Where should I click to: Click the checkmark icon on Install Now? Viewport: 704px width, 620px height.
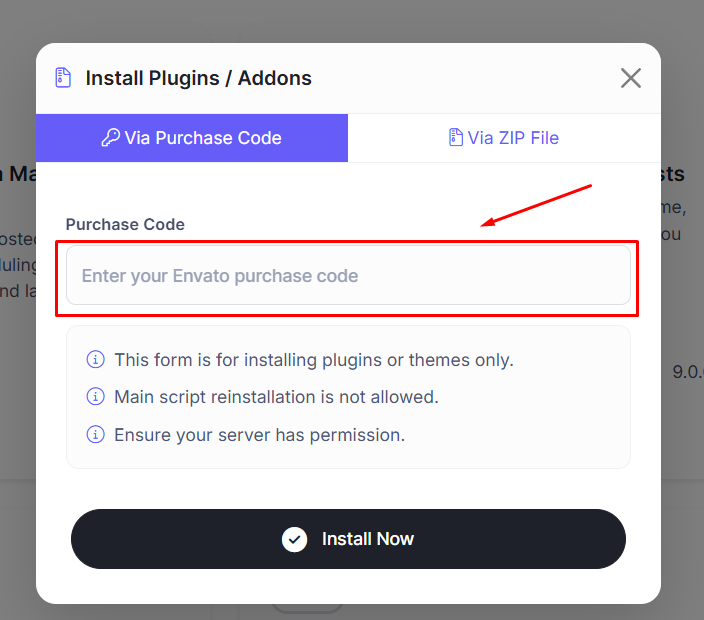click(x=295, y=539)
